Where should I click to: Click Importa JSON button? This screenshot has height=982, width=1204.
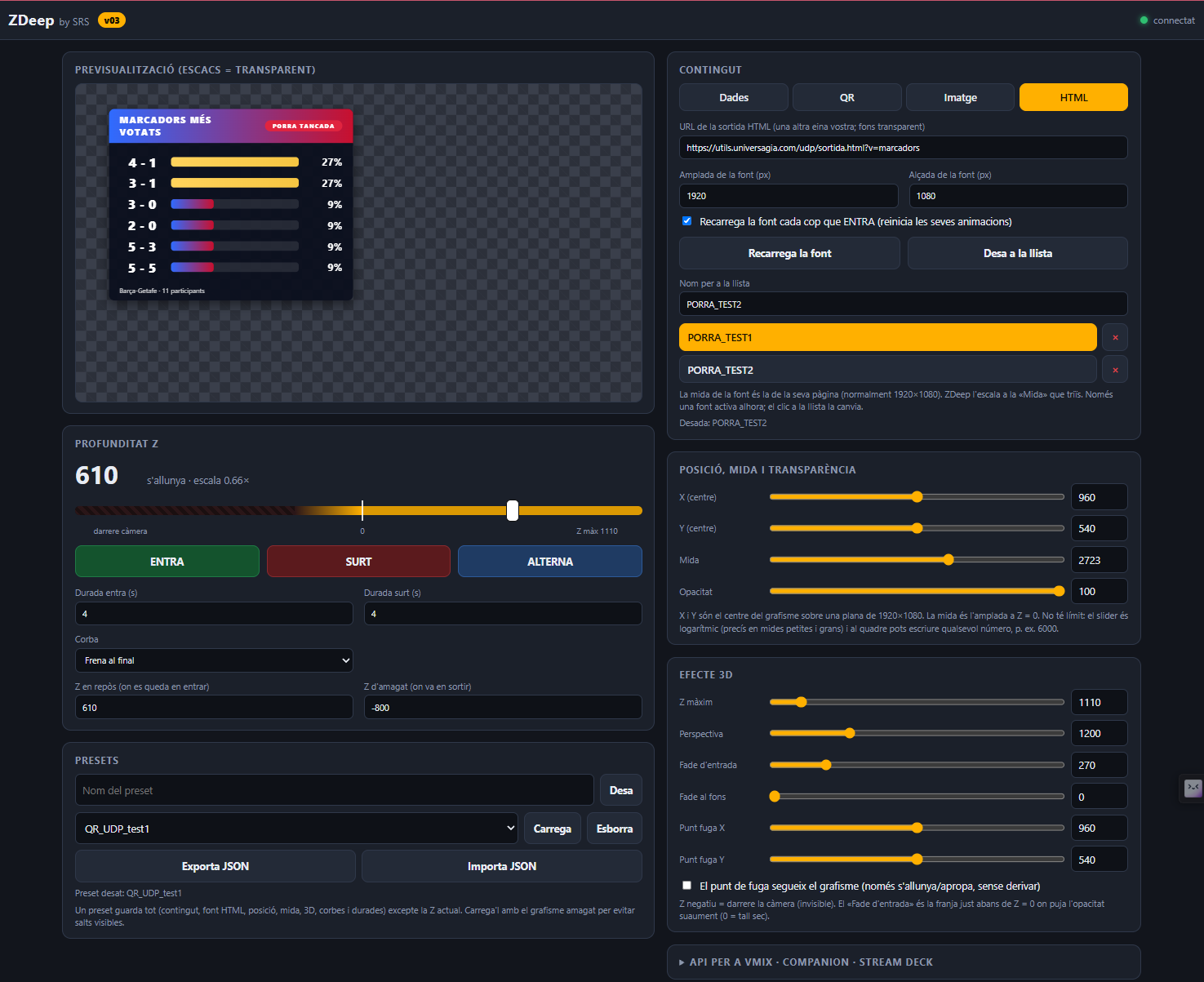point(502,866)
